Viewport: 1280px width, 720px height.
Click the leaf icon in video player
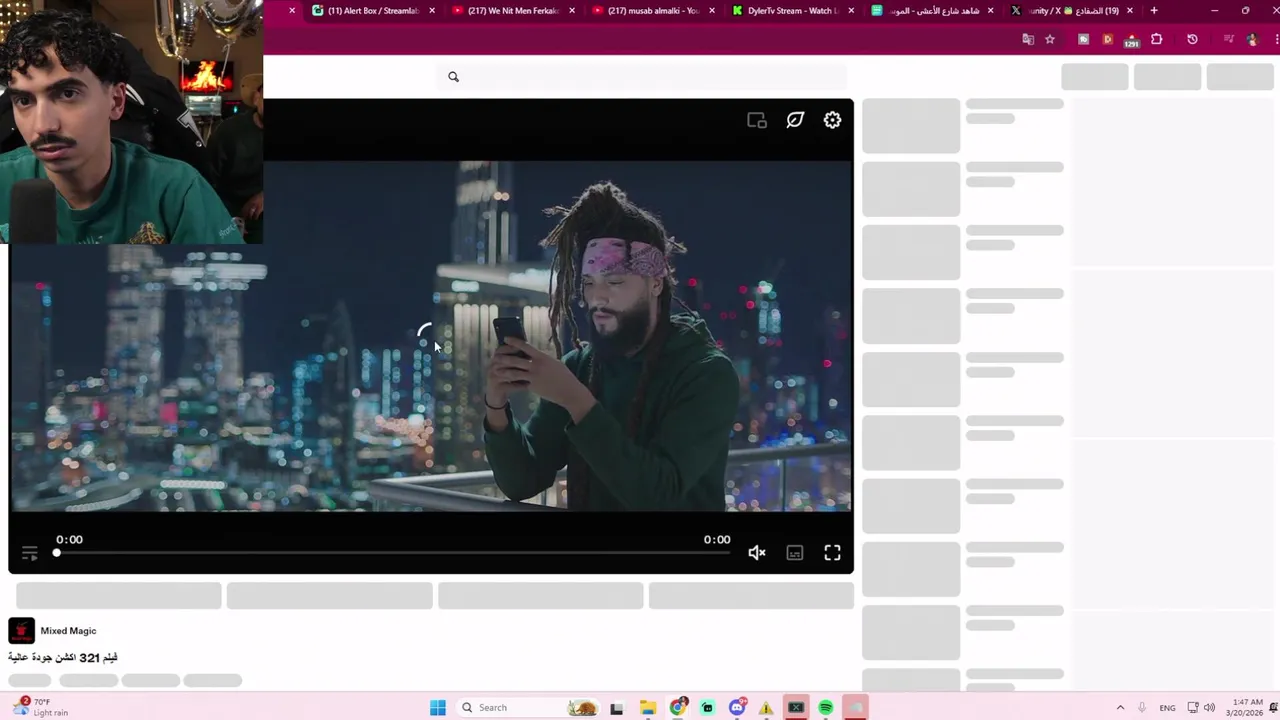(795, 120)
